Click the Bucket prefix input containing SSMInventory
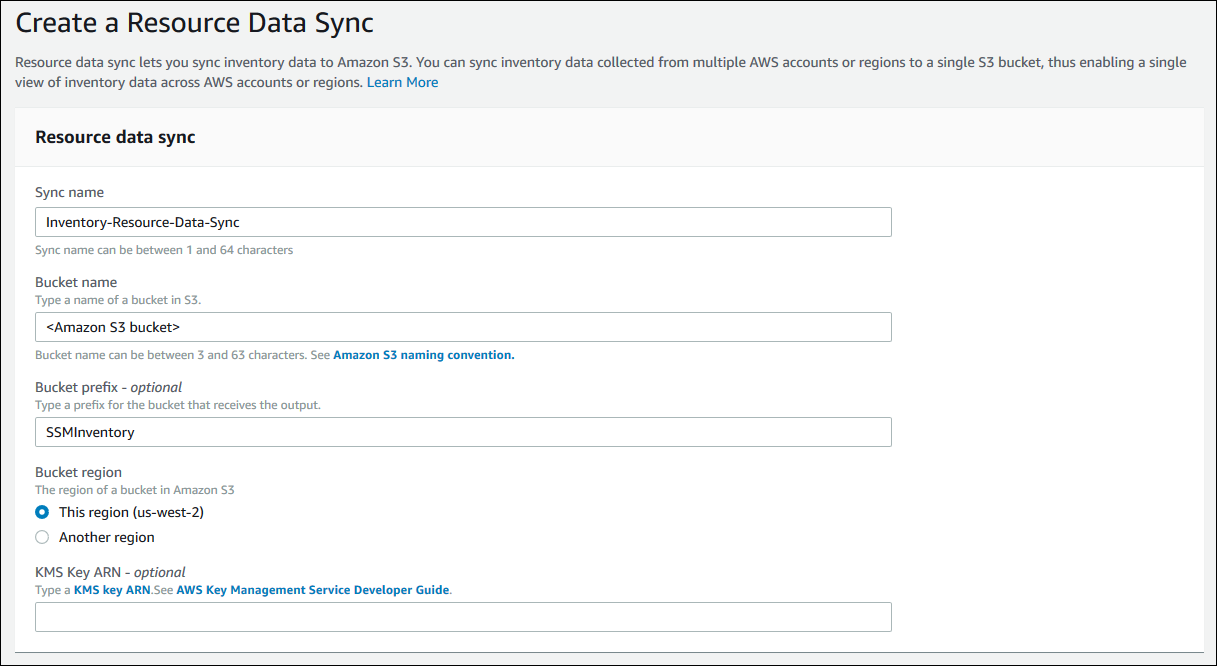Image resolution: width=1217 pixels, height=666 pixels. 463,432
